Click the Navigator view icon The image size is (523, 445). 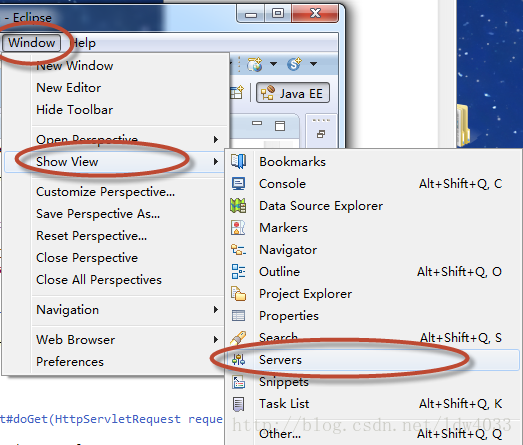coord(238,250)
